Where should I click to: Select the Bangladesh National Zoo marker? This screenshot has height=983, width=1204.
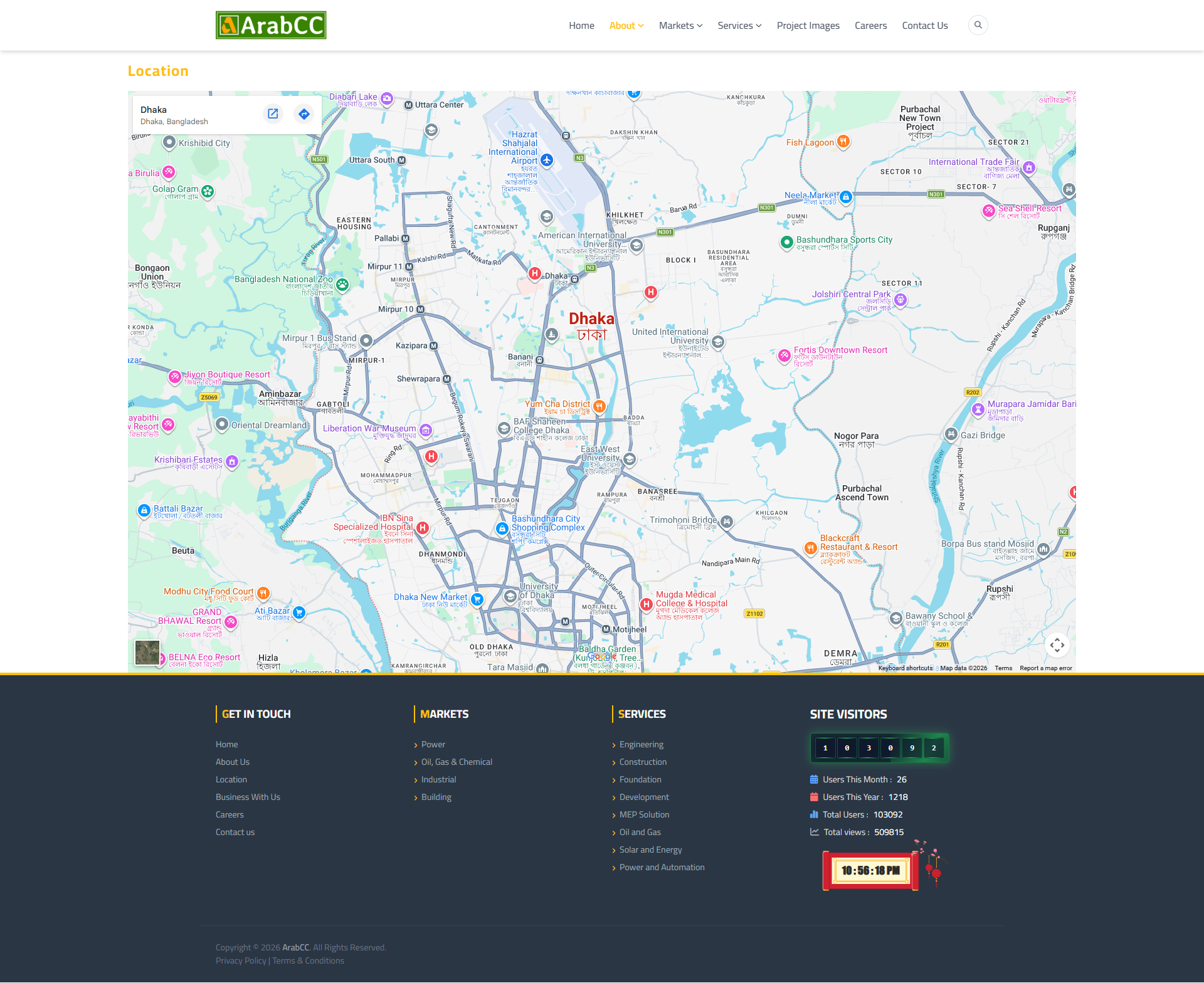[342, 285]
